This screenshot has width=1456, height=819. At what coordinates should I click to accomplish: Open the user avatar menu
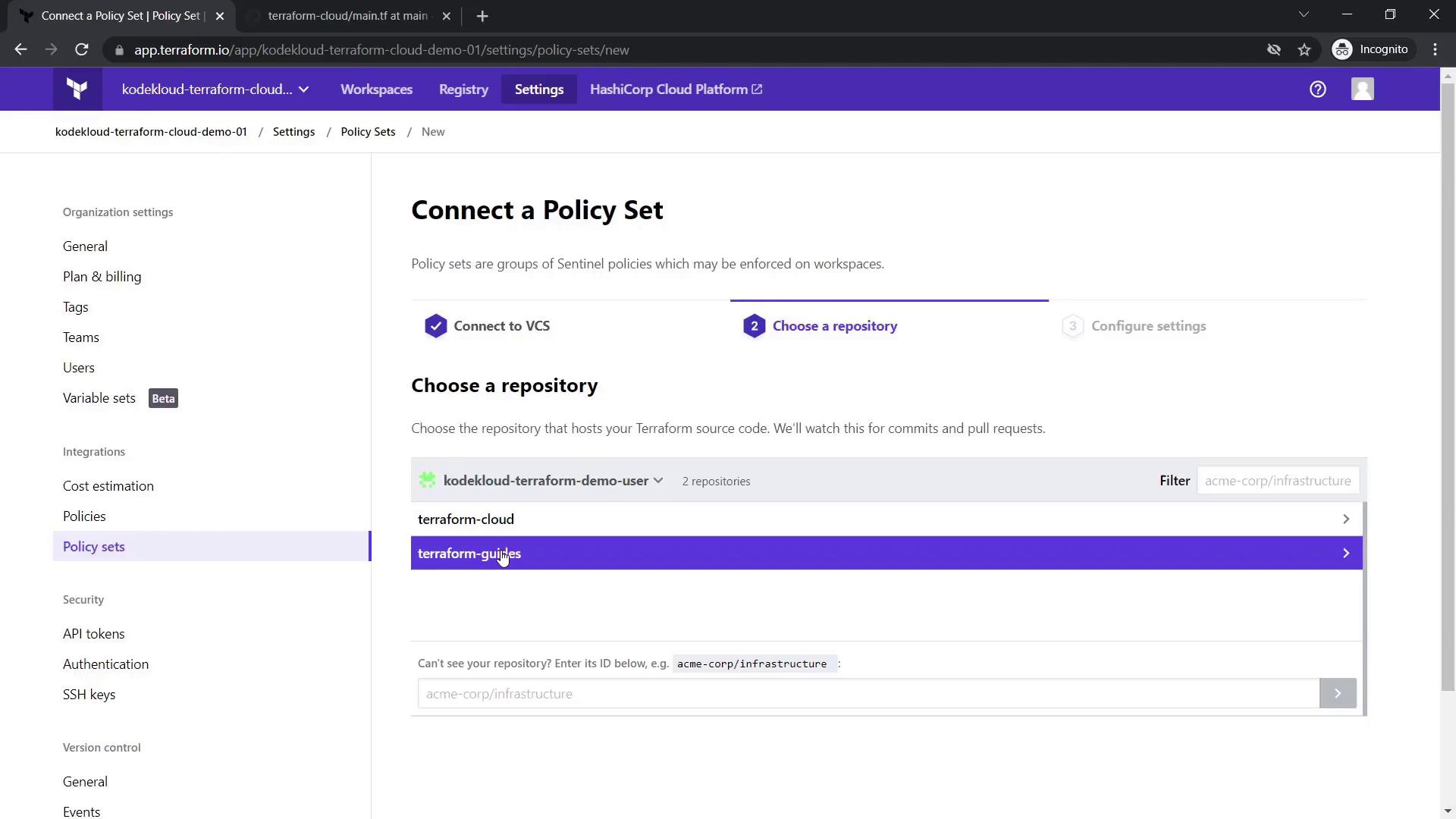coord(1362,89)
